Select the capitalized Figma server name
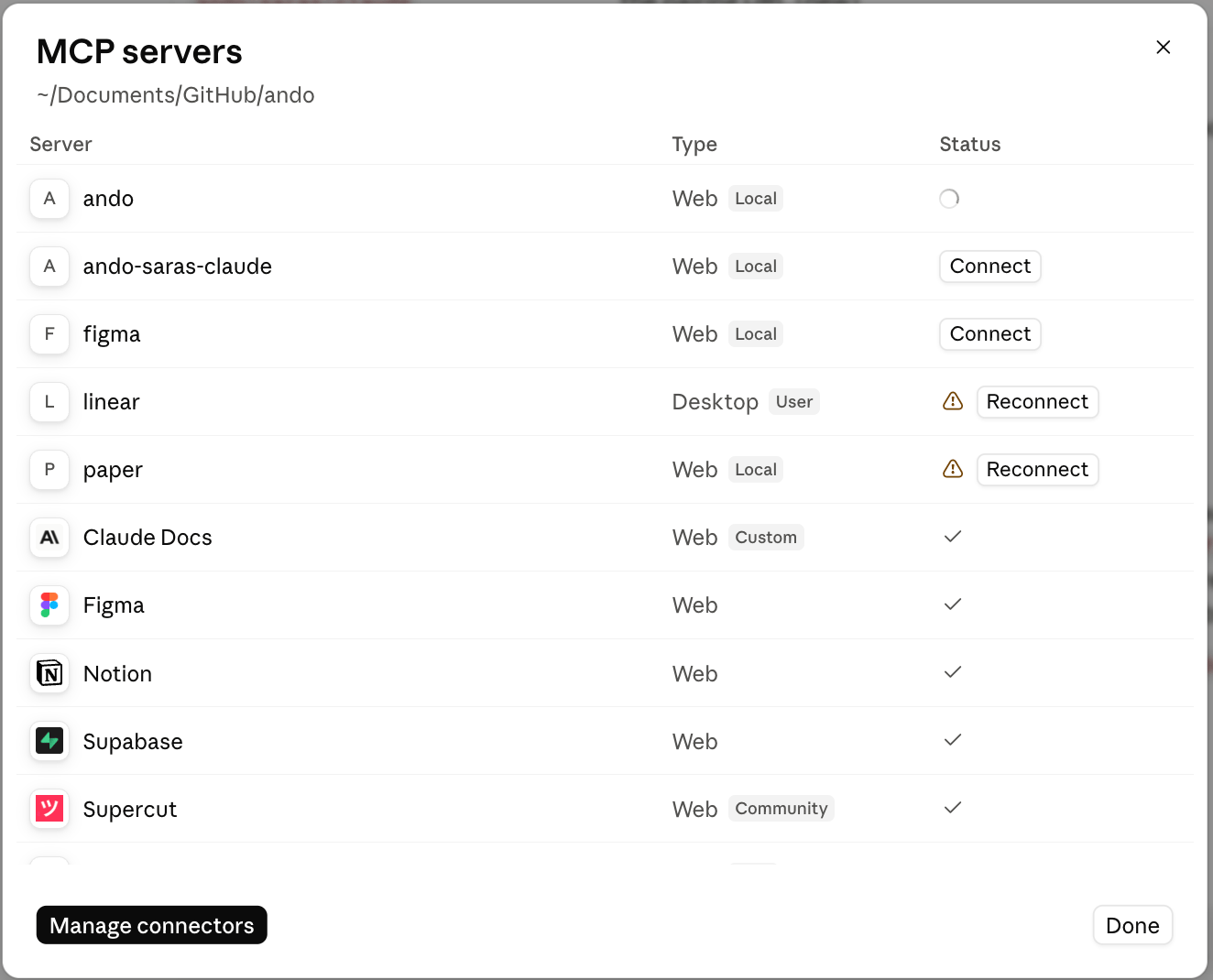Viewport: 1213px width, 980px height. [114, 605]
